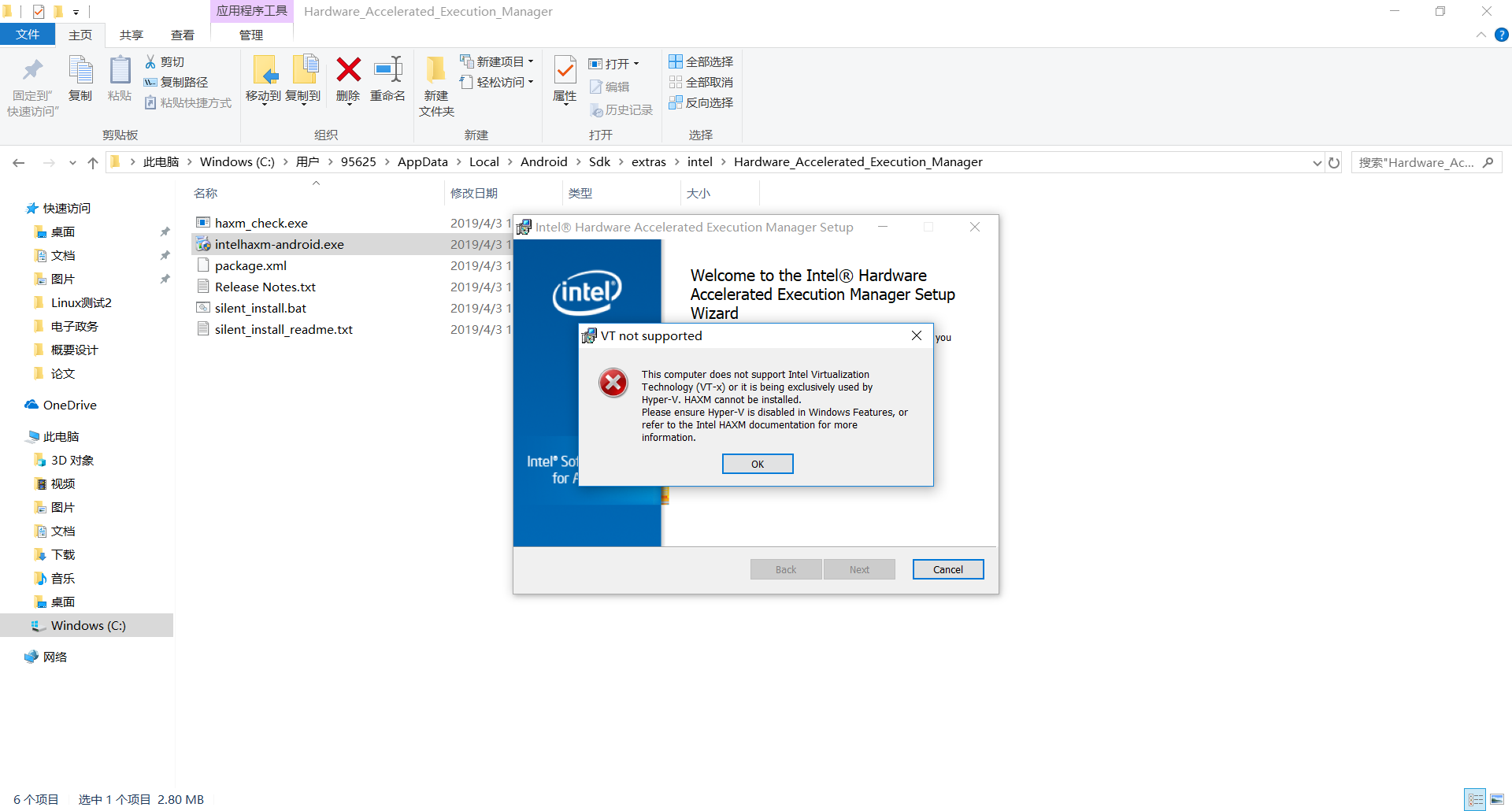Click the search magnifier icon

point(1488,162)
